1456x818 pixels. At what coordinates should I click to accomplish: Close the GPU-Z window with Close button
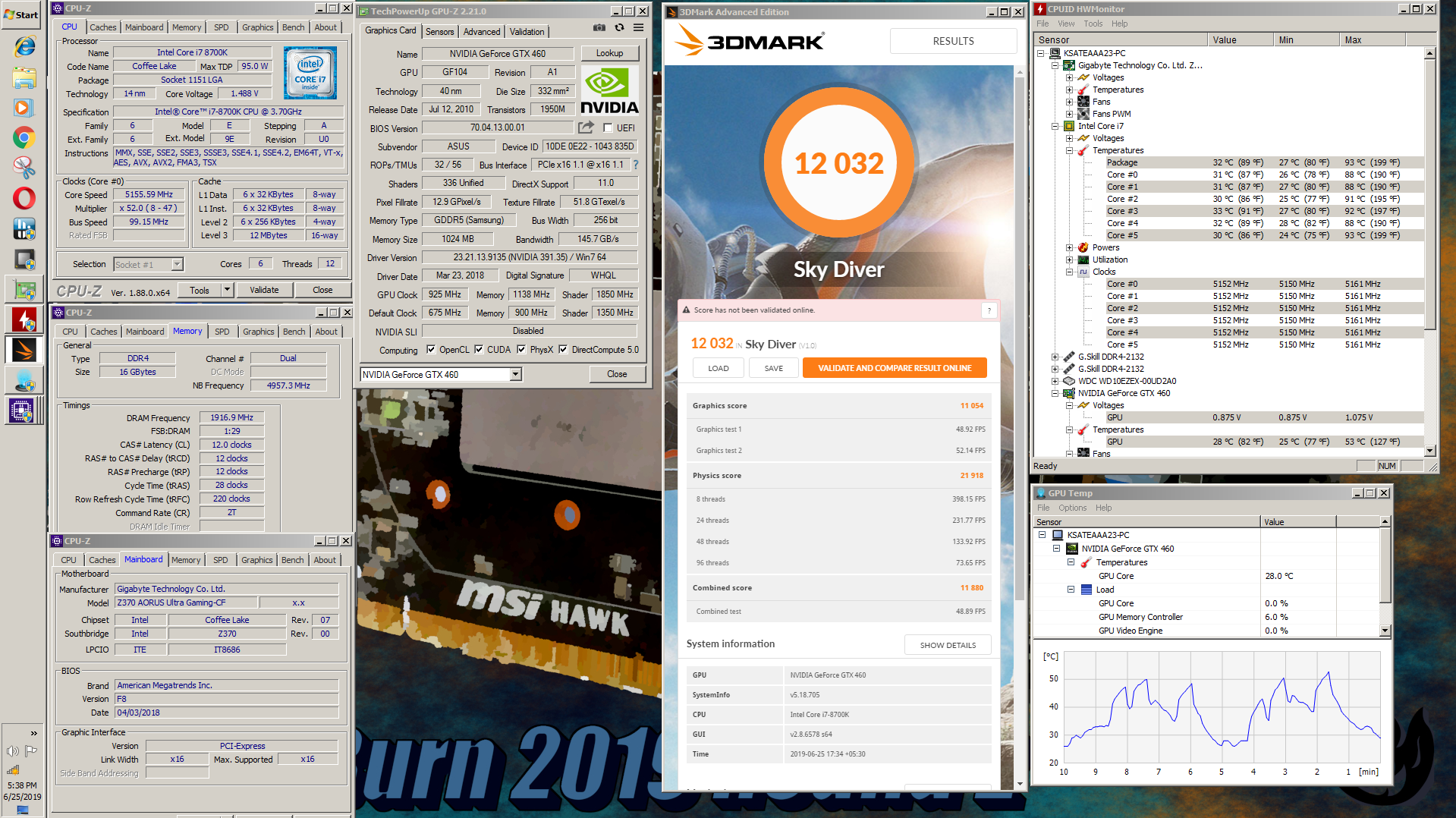pyautogui.click(x=617, y=374)
